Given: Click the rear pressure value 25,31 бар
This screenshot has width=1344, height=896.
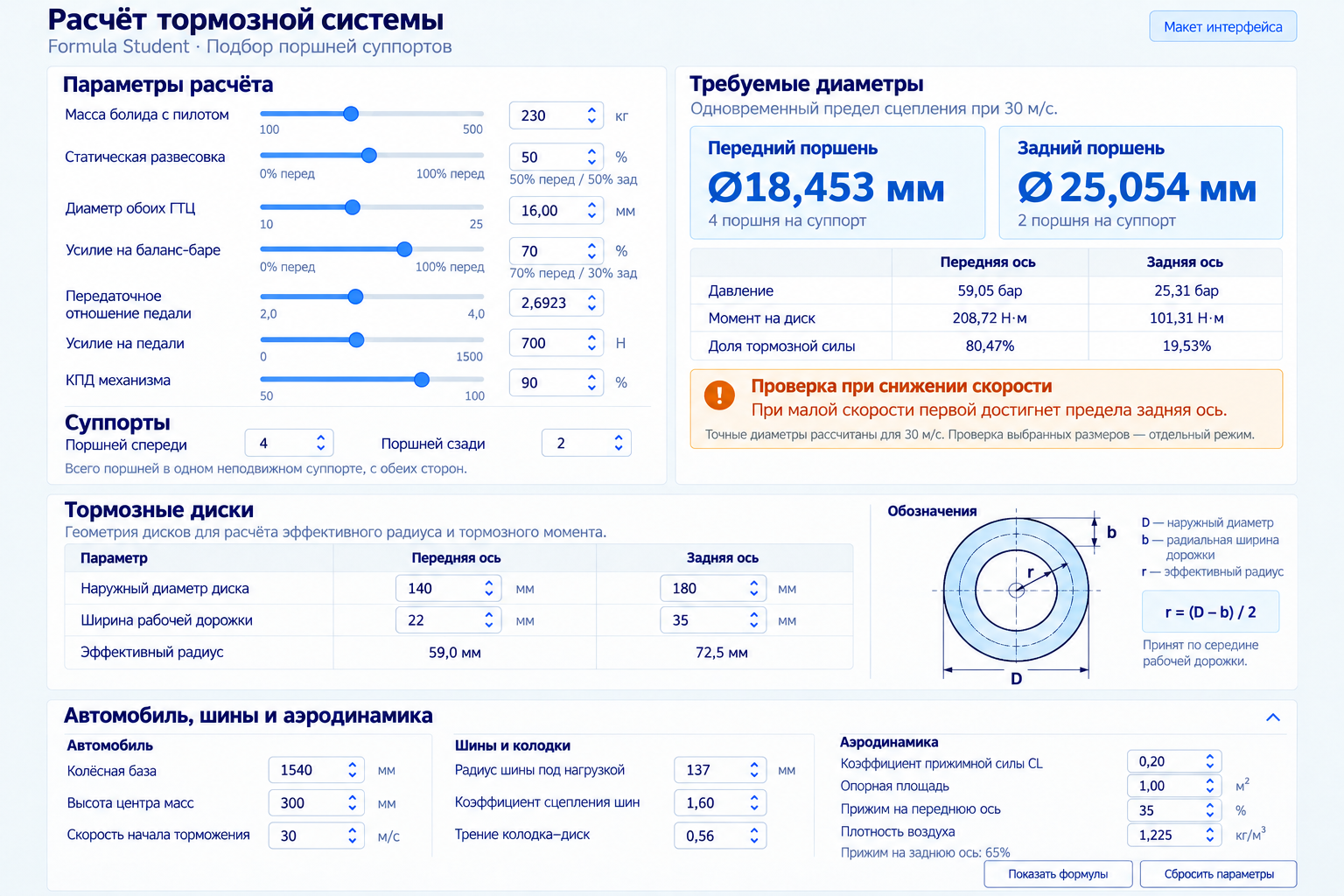Looking at the screenshot, I should 1186,290.
